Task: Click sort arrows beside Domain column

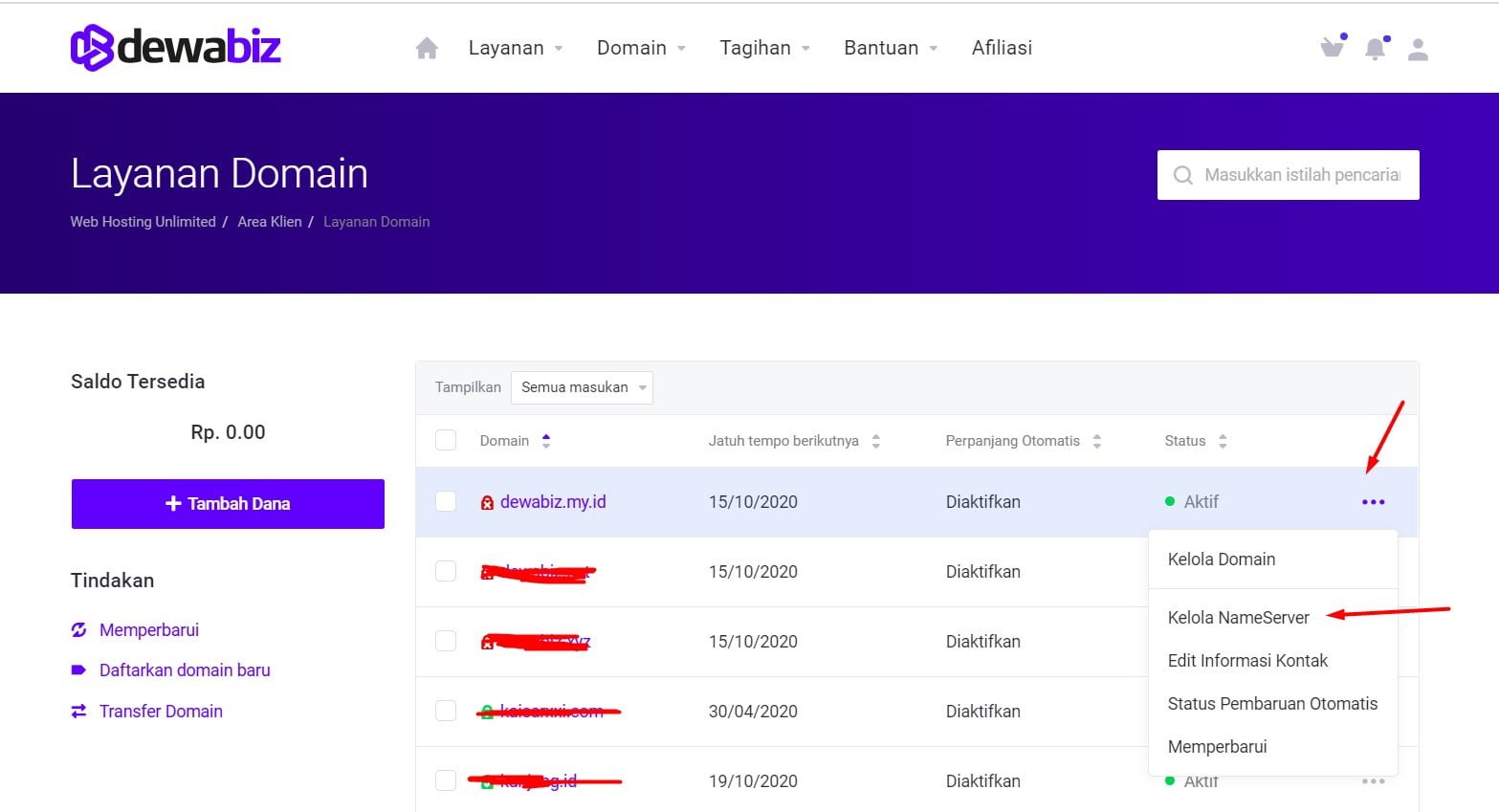Action: point(546,441)
